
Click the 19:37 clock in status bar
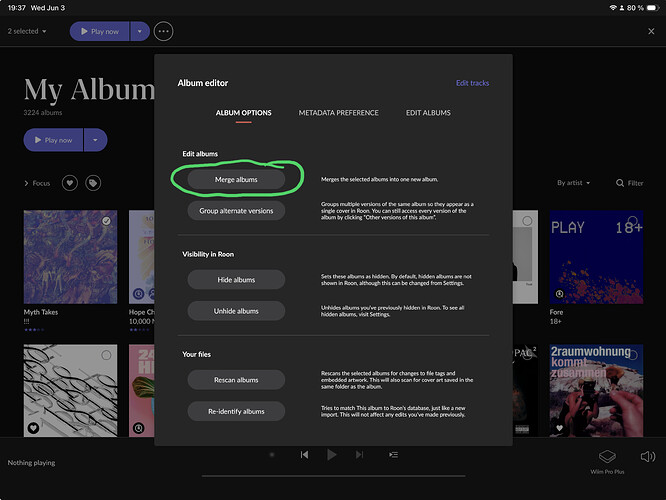[17, 8]
